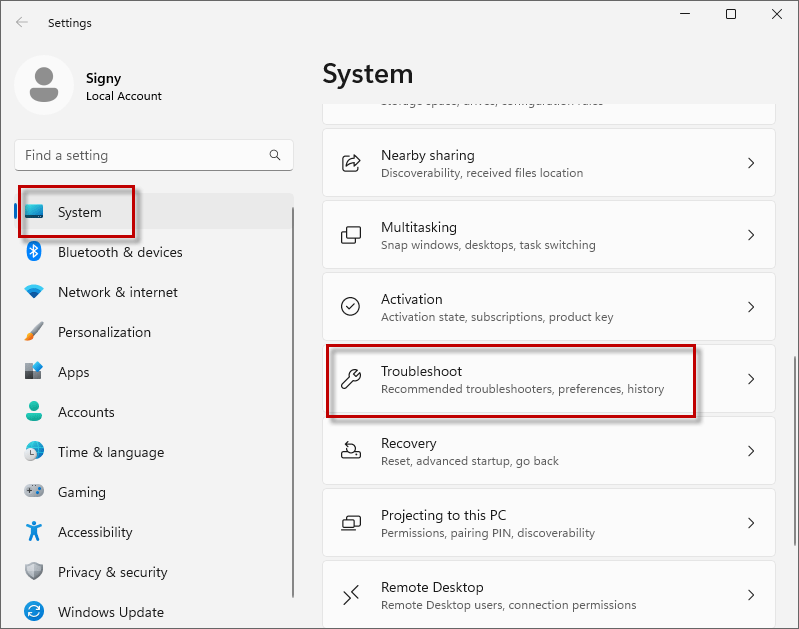Image resolution: width=799 pixels, height=629 pixels.
Task: Open Multitasking via its right chevron
Action: click(751, 235)
